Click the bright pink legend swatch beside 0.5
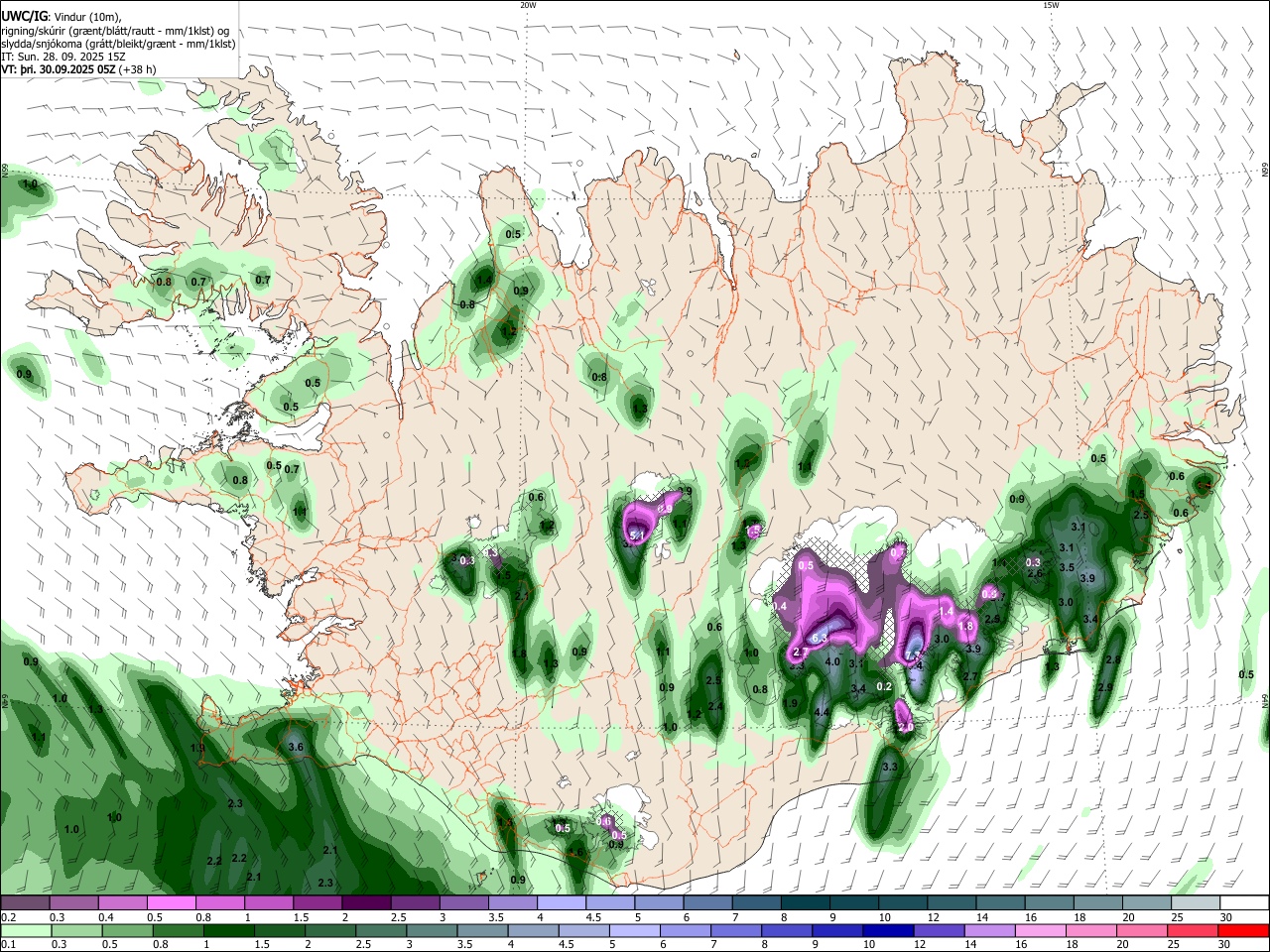 pos(171,902)
